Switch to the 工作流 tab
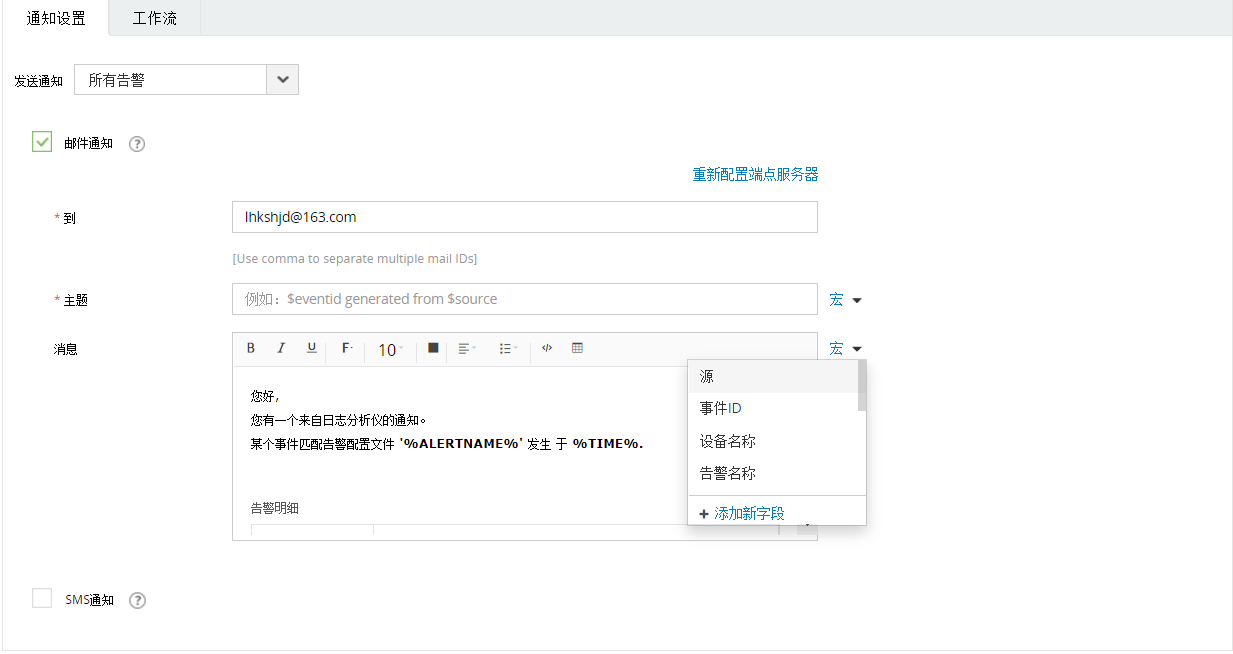Viewport: 1233px width, 654px height. (154, 18)
